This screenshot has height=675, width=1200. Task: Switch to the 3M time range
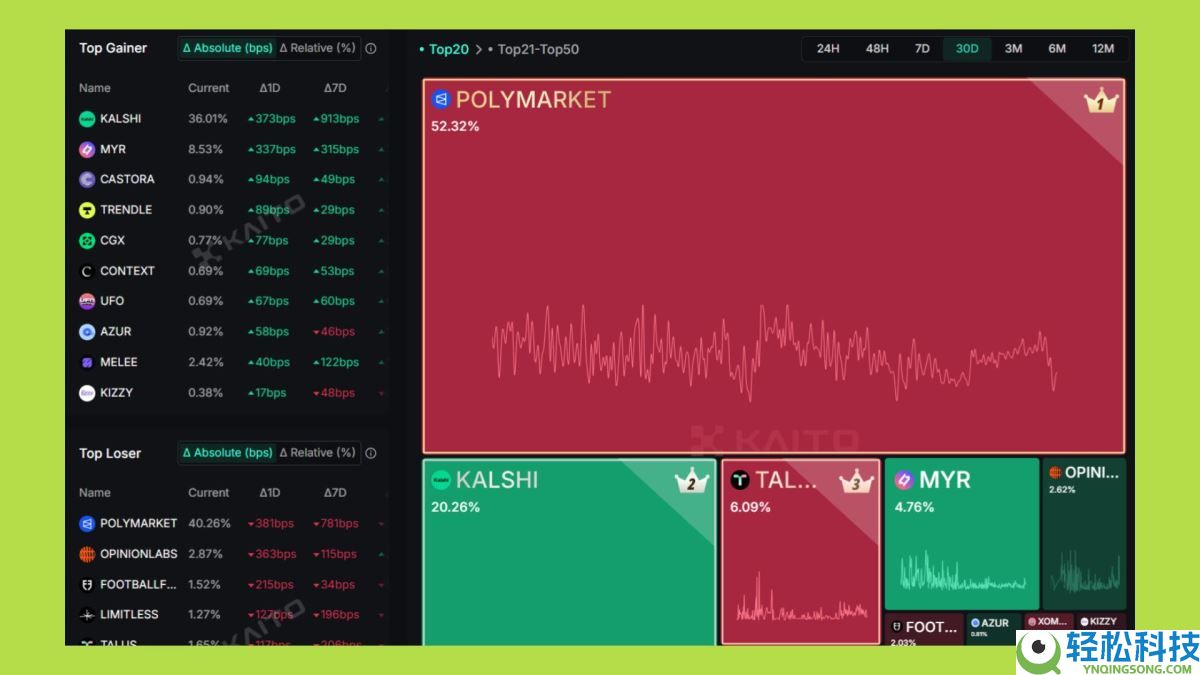(x=1013, y=49)
